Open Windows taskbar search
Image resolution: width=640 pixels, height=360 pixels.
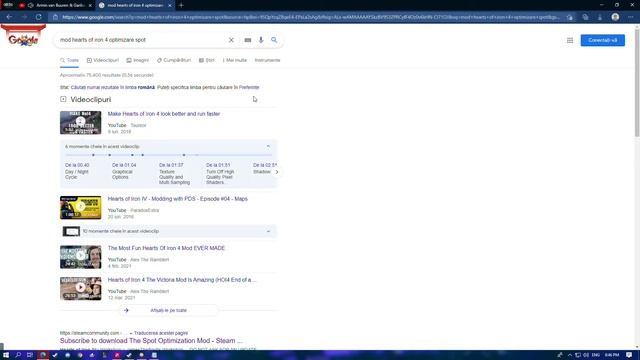18,355
